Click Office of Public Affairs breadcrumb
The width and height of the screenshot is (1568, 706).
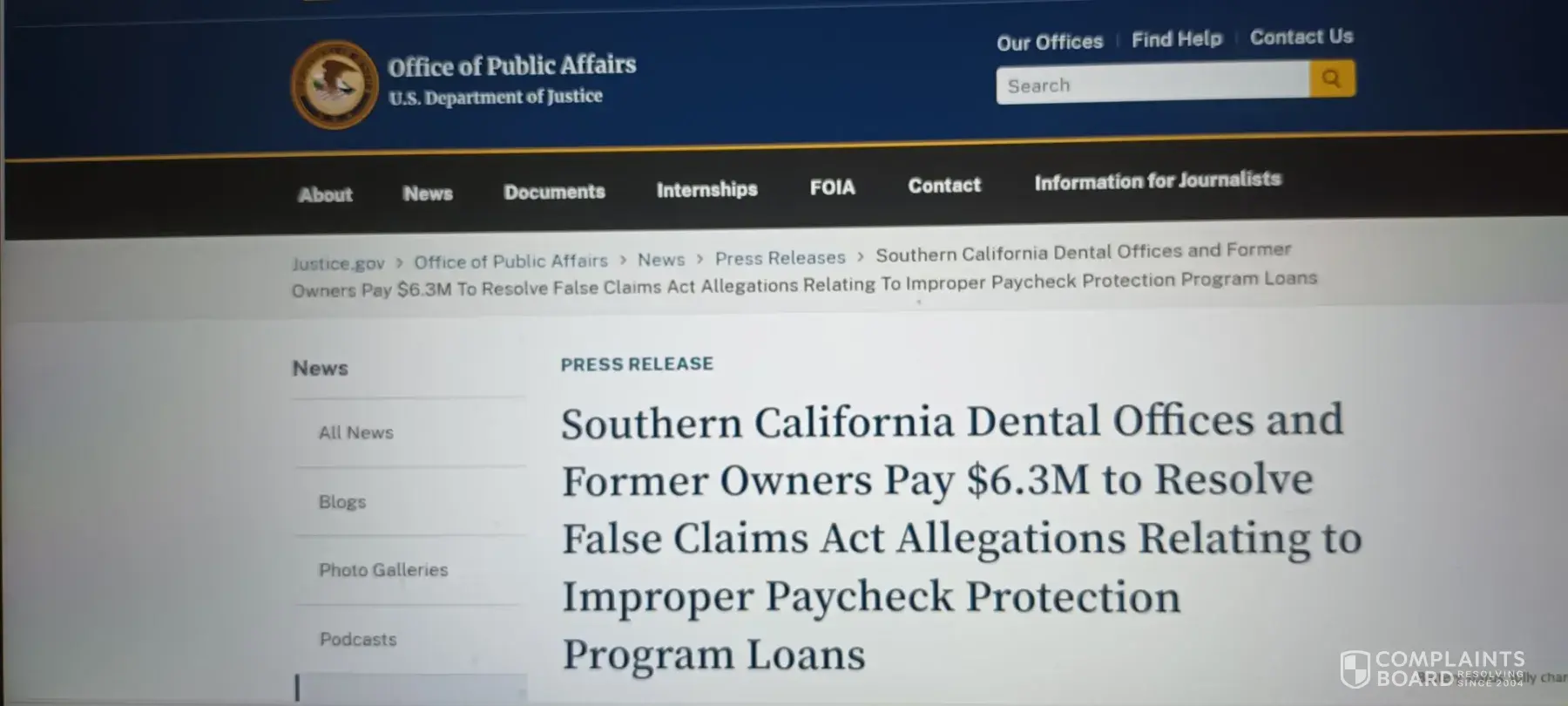tap(510, 261)
